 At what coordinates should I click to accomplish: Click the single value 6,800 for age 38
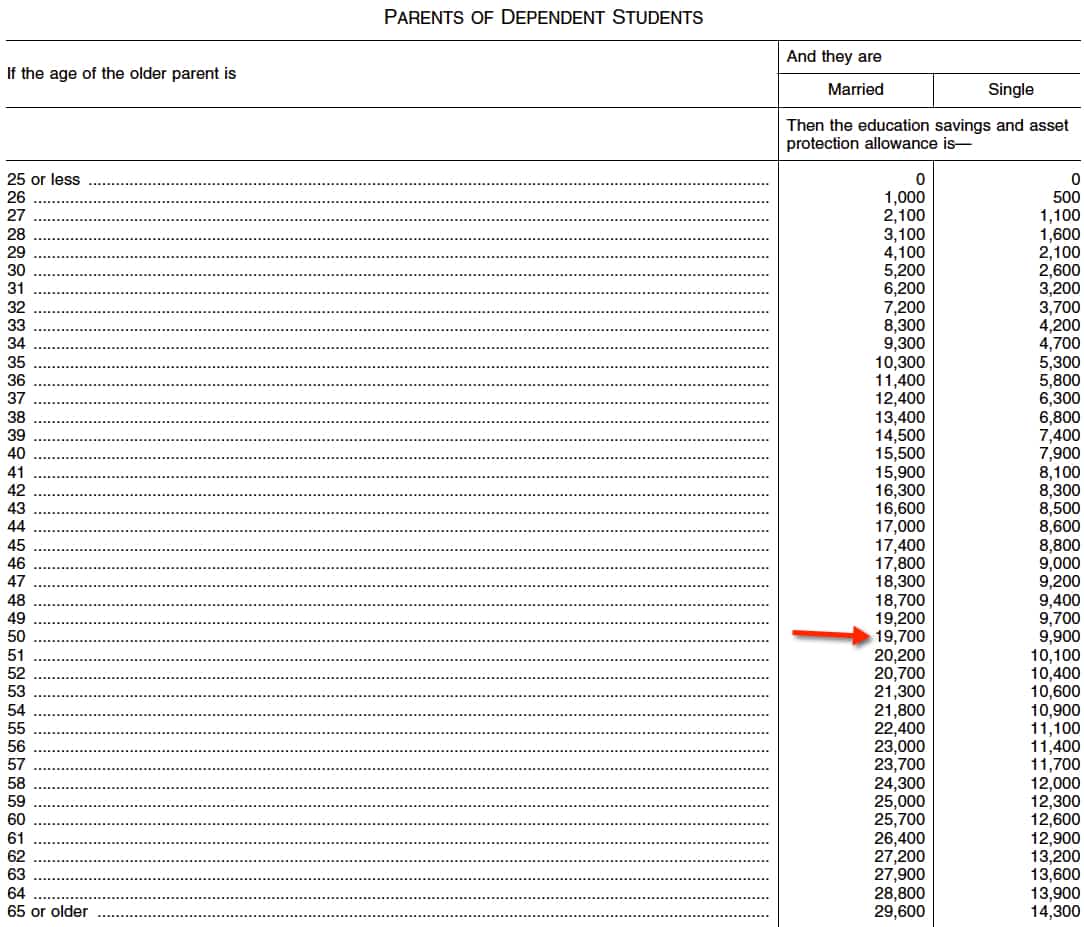point(1059,418)
